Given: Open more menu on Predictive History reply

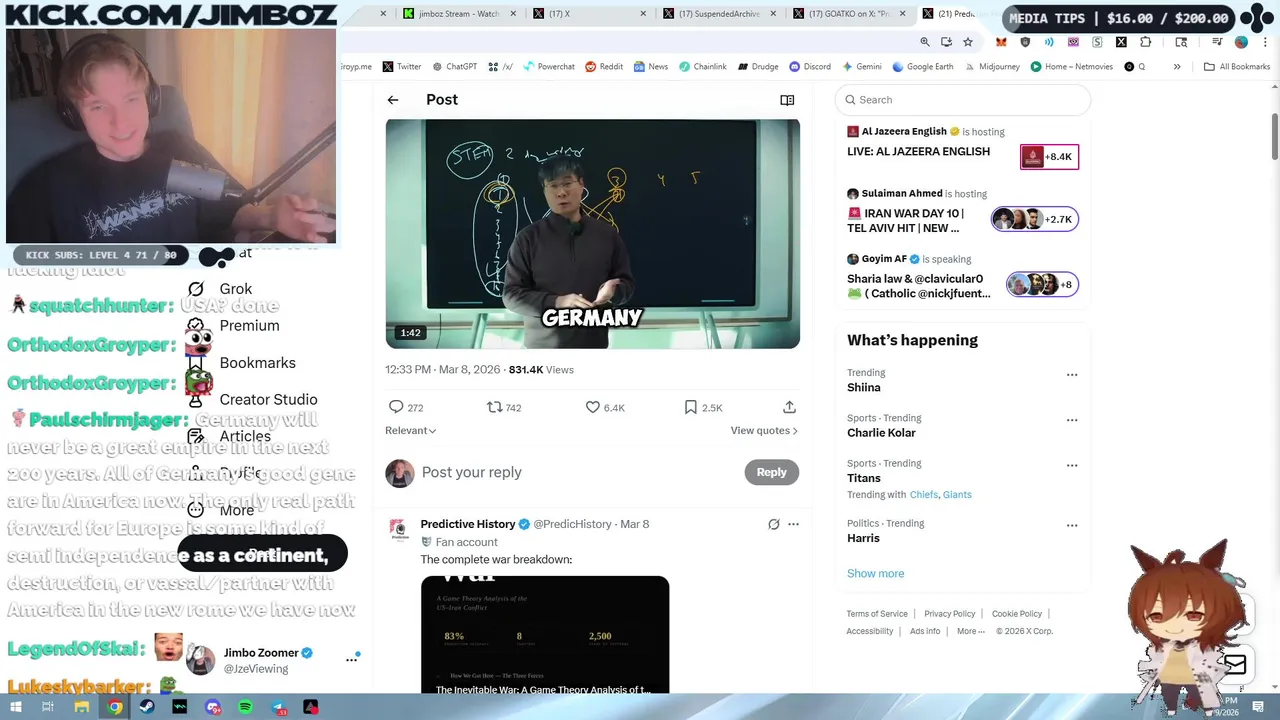Looking at the screenshot, I should [793, 524].
